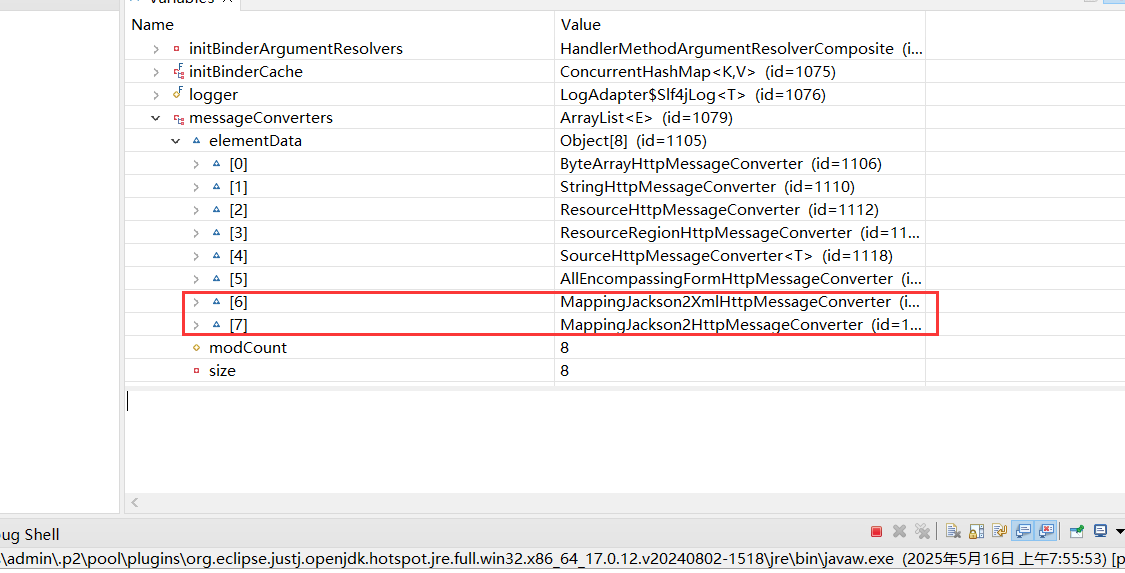Click value LogAdapter$Slf4jLog<T> (id=1076)
The image size is (1125, 573).
(692, 95)
